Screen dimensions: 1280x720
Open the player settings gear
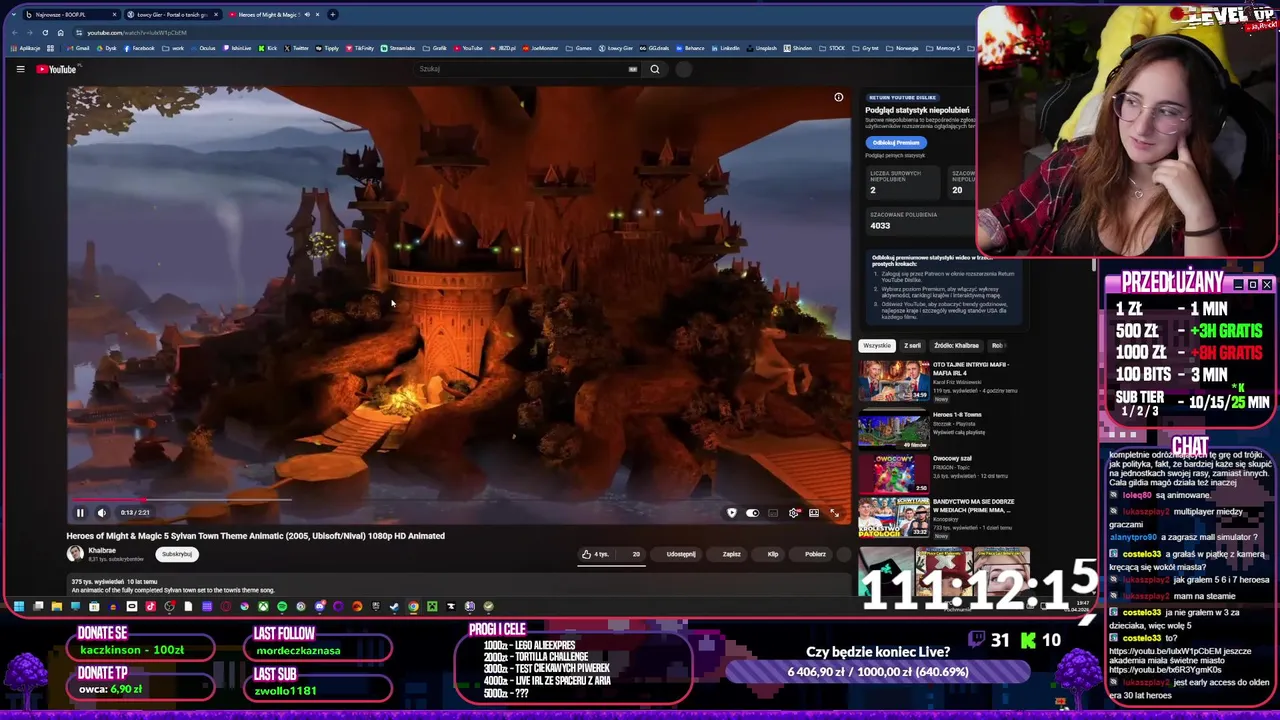pyautogui.click(x=794, y=513)
